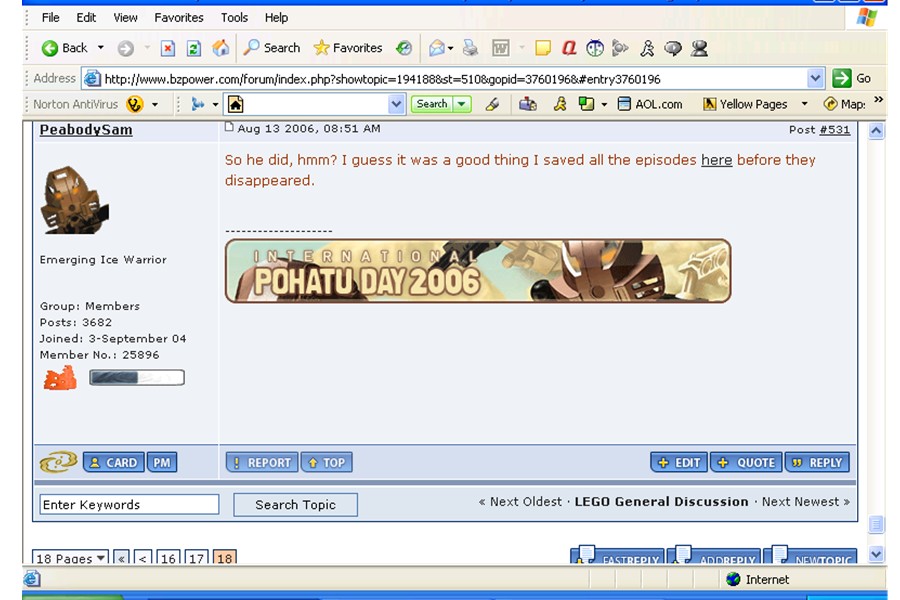900x600 pixels.
Task: Click the blue AOL toolbar logo icon
Action: [x=197, y=104]
